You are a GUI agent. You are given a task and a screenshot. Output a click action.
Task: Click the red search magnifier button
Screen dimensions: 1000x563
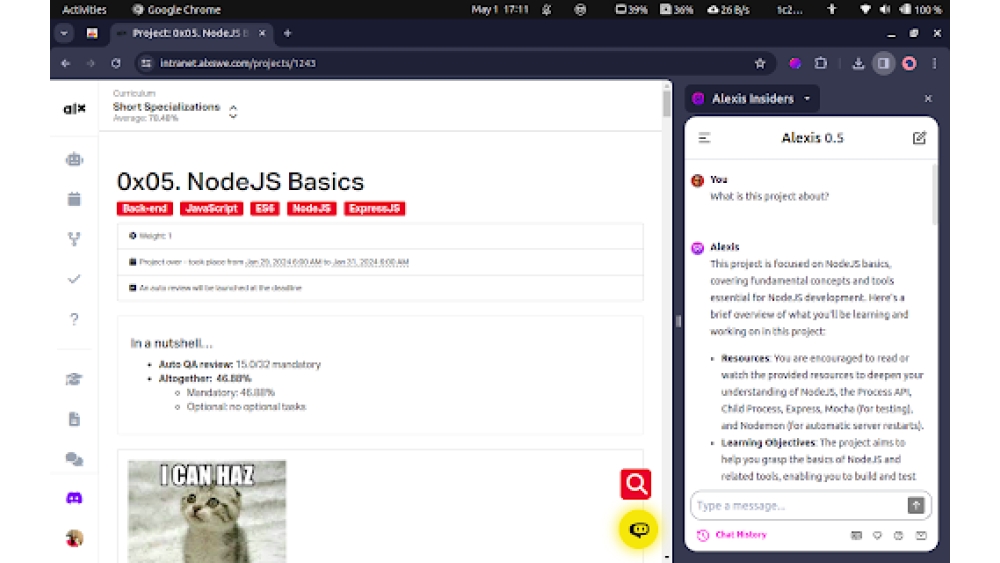[636, 484]
